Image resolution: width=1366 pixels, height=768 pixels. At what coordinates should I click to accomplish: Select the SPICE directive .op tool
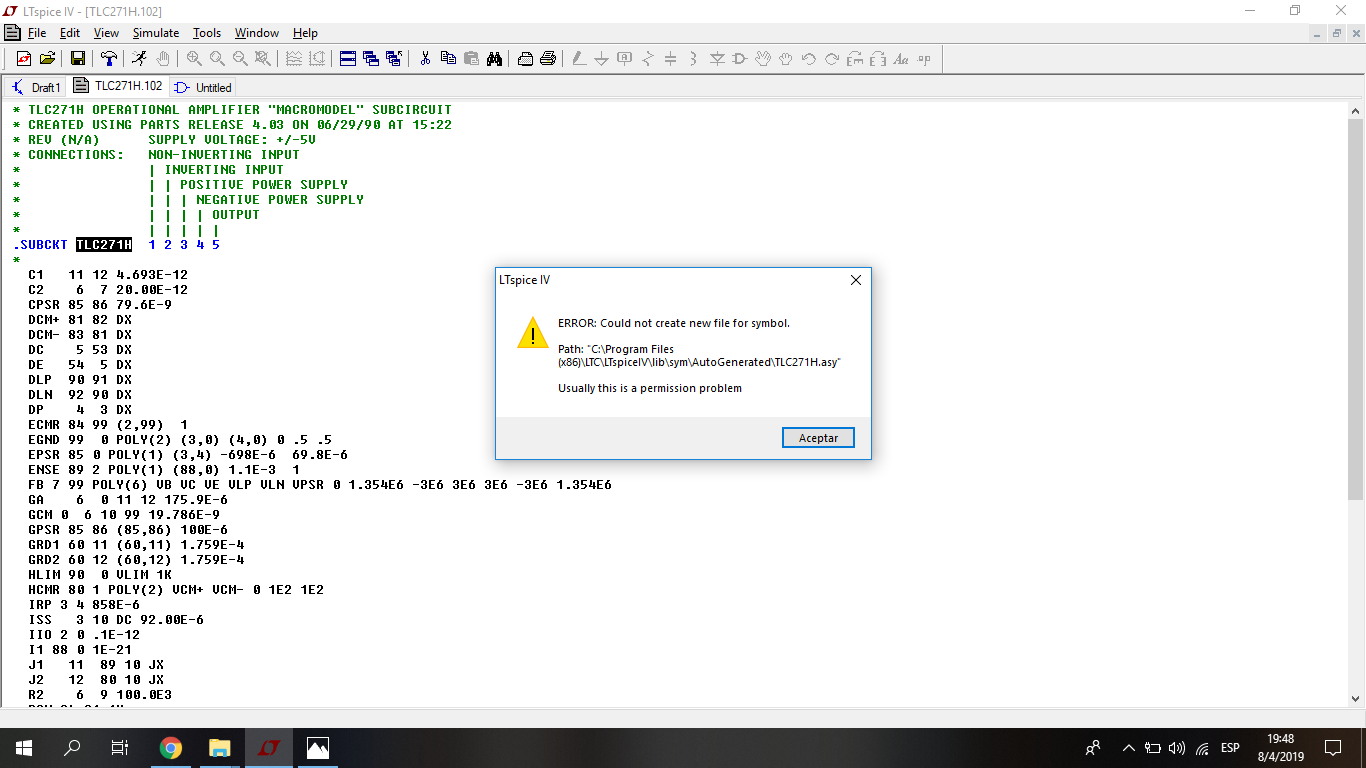point(924,59)
